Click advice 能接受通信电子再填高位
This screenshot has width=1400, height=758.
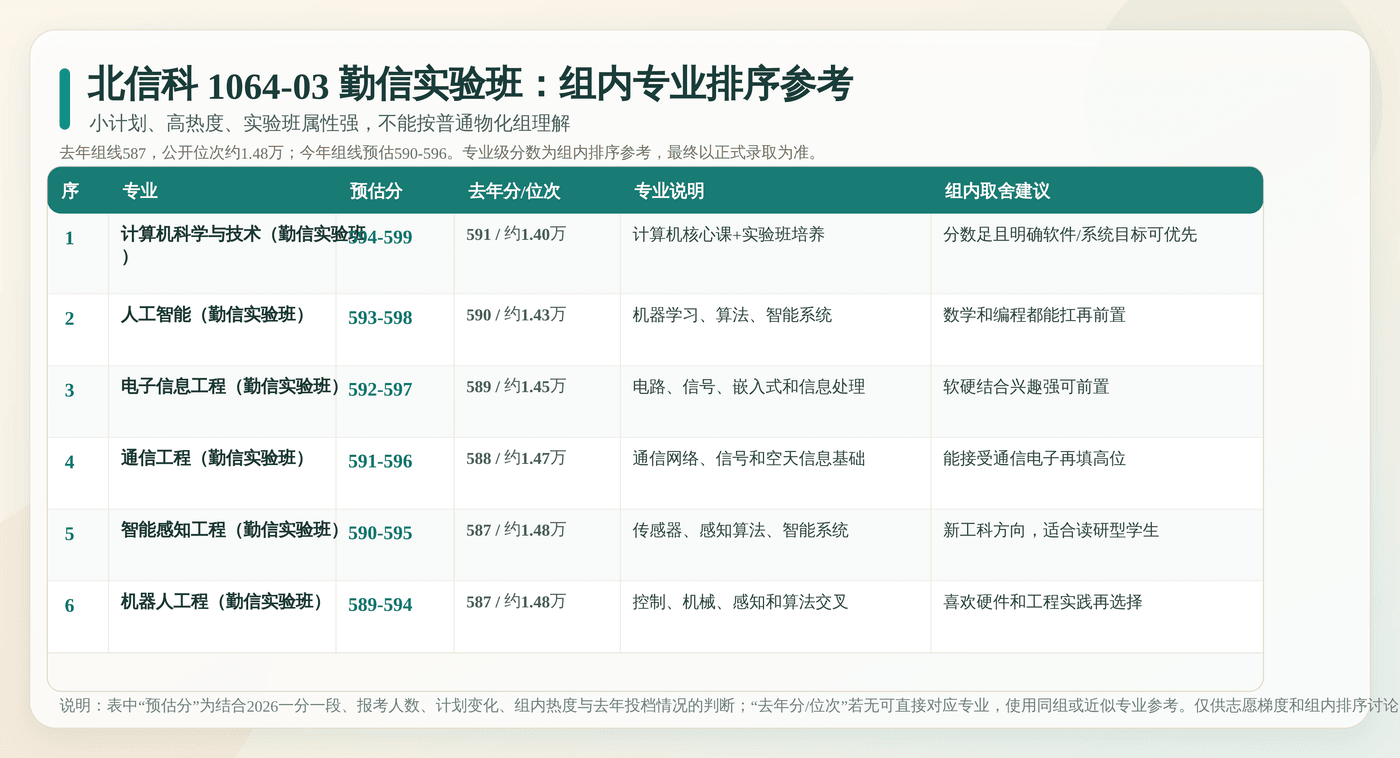tap(1034, 459)
